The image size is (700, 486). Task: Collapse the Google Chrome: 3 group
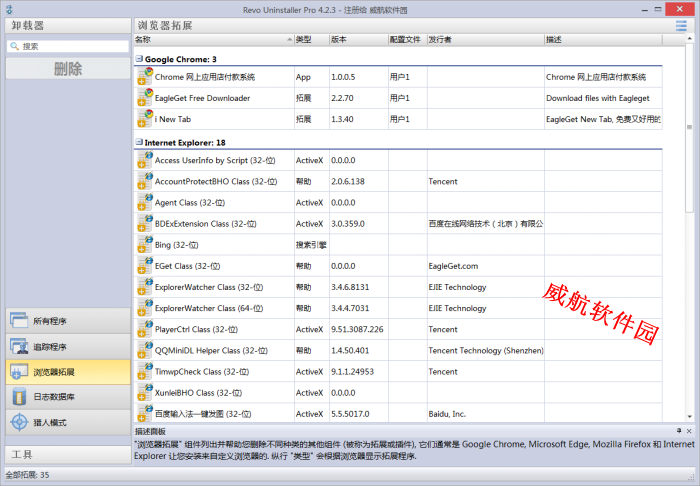tap(139, 58)
